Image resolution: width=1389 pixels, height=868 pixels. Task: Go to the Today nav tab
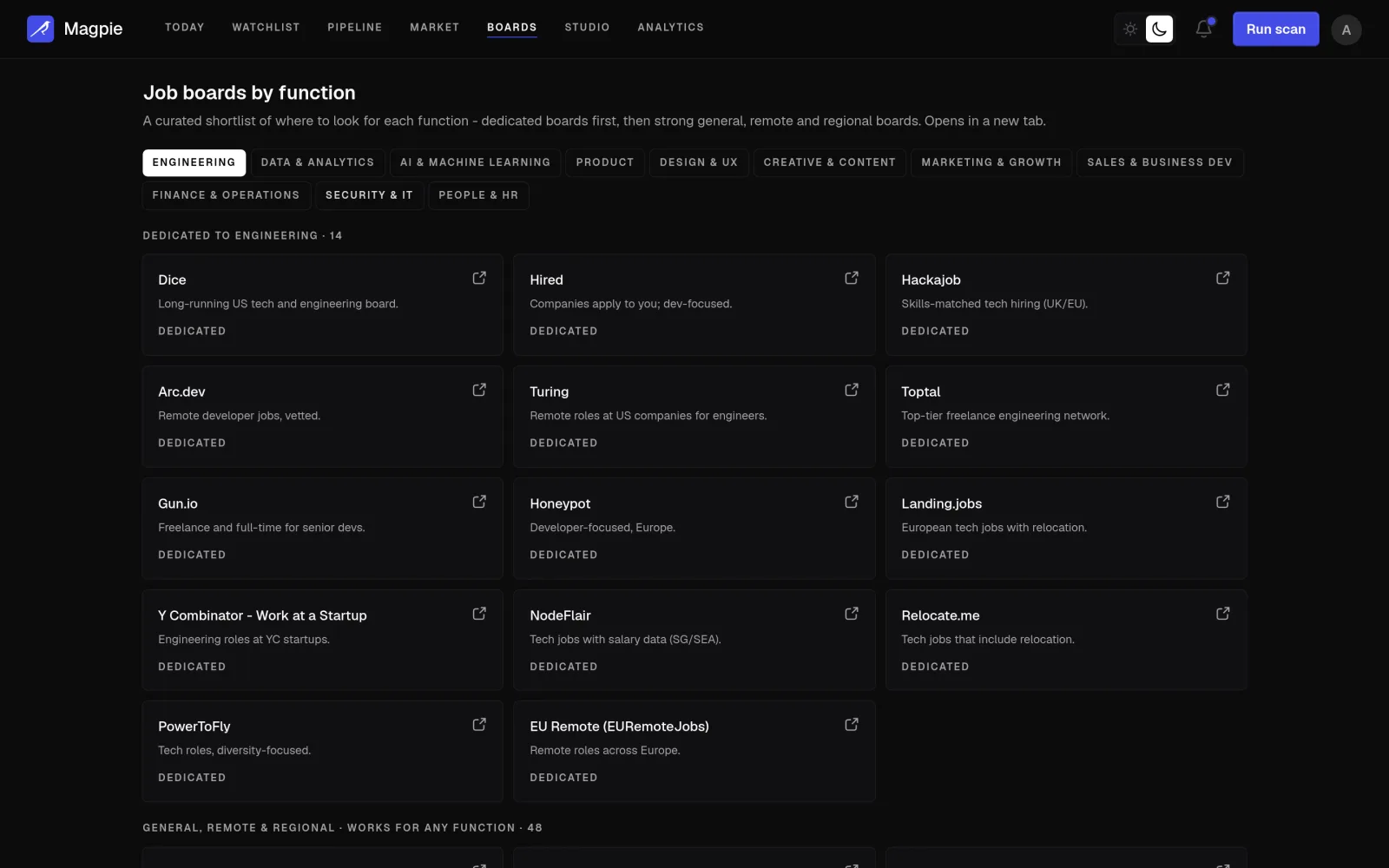click(x=185, y=28)
